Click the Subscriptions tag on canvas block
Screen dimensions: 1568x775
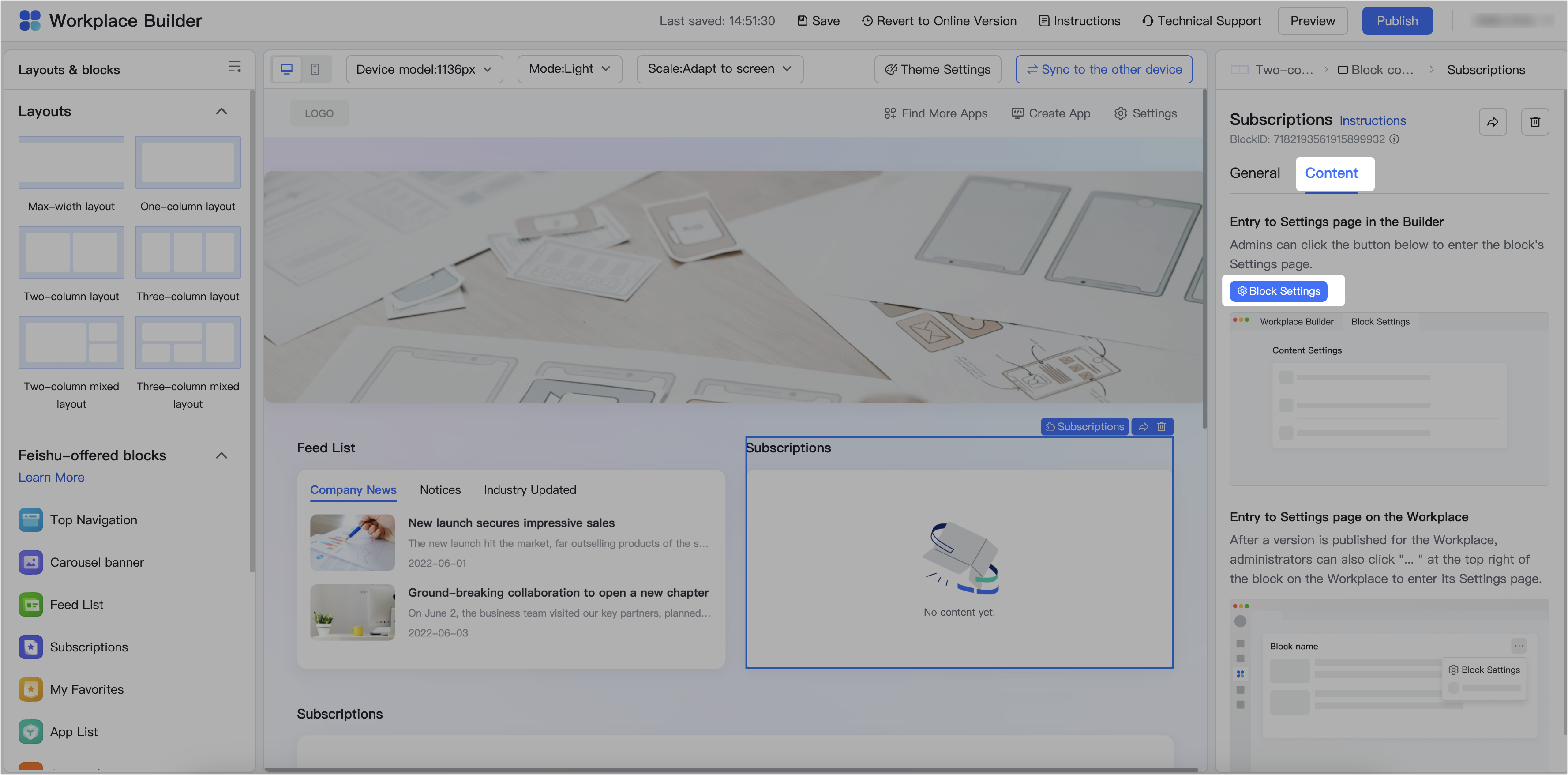tap(1085, 427)
